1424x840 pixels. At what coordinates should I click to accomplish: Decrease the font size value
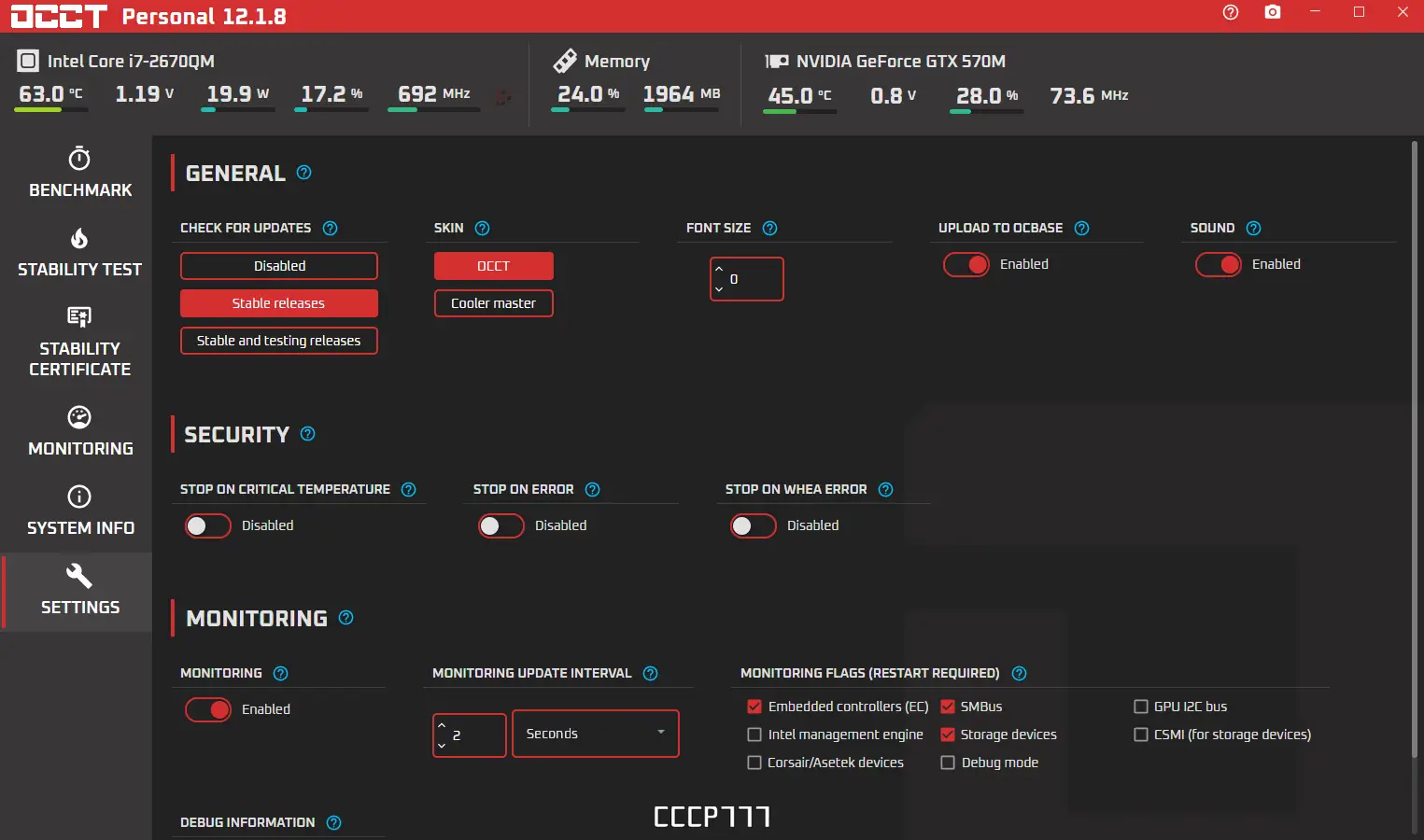coord(719,289)
